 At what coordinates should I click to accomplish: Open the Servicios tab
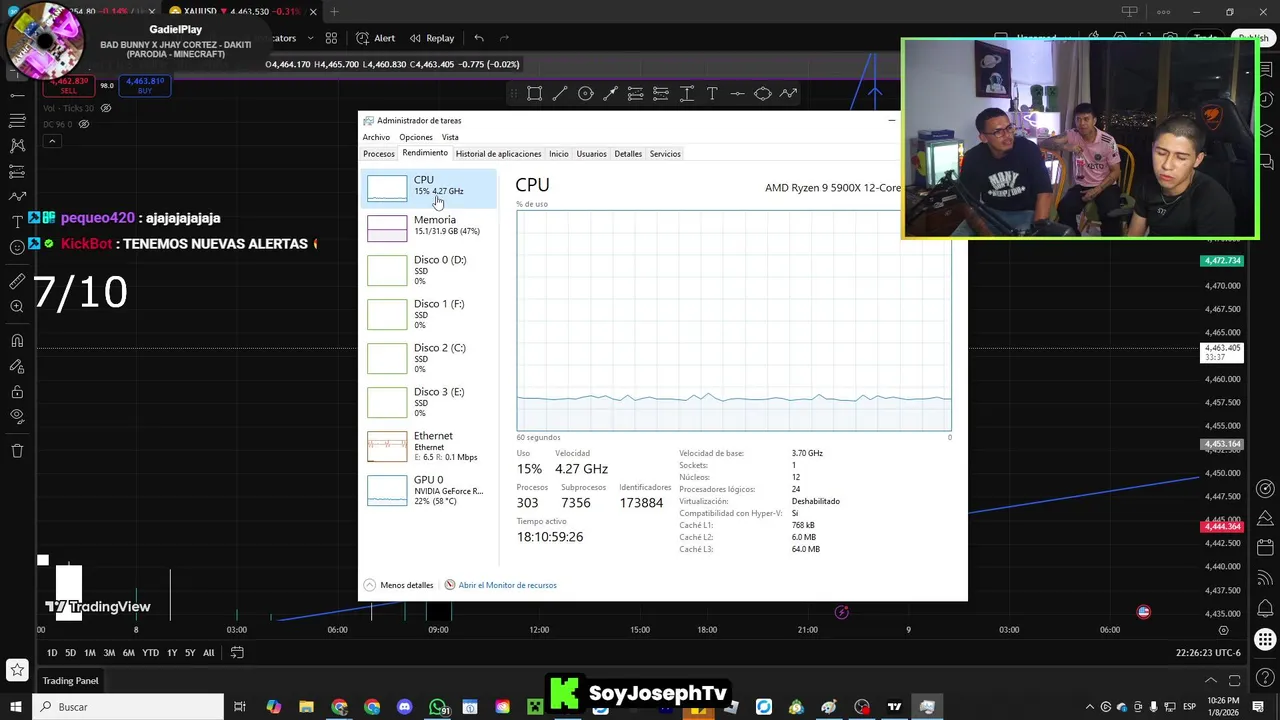665,154
